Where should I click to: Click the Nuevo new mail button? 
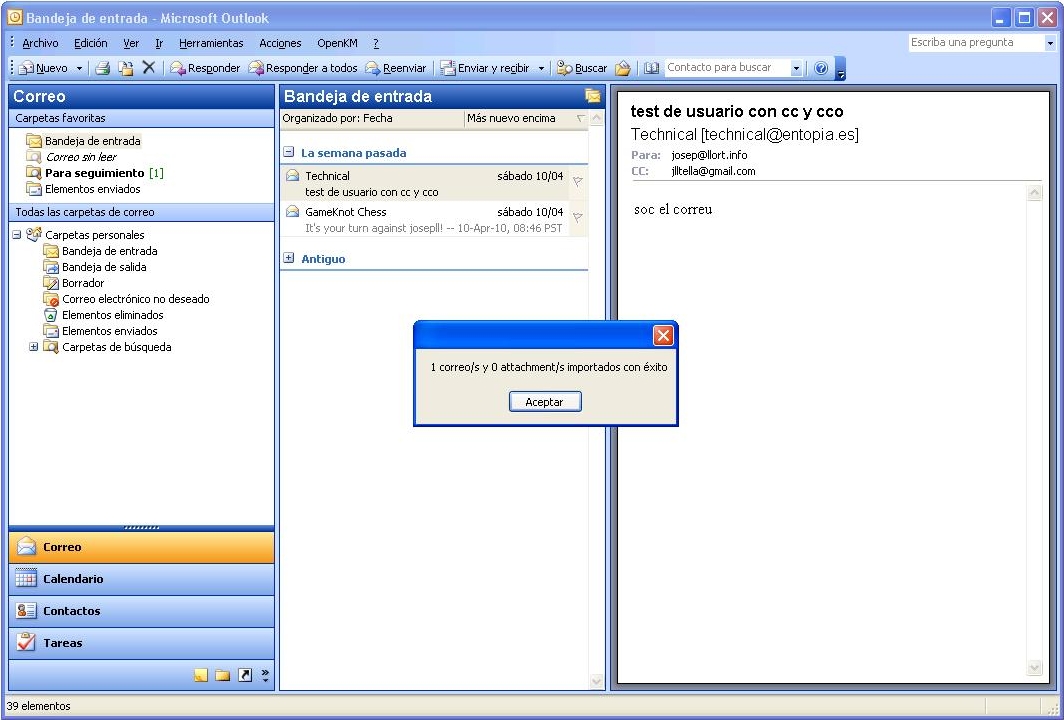click(43, 68)
